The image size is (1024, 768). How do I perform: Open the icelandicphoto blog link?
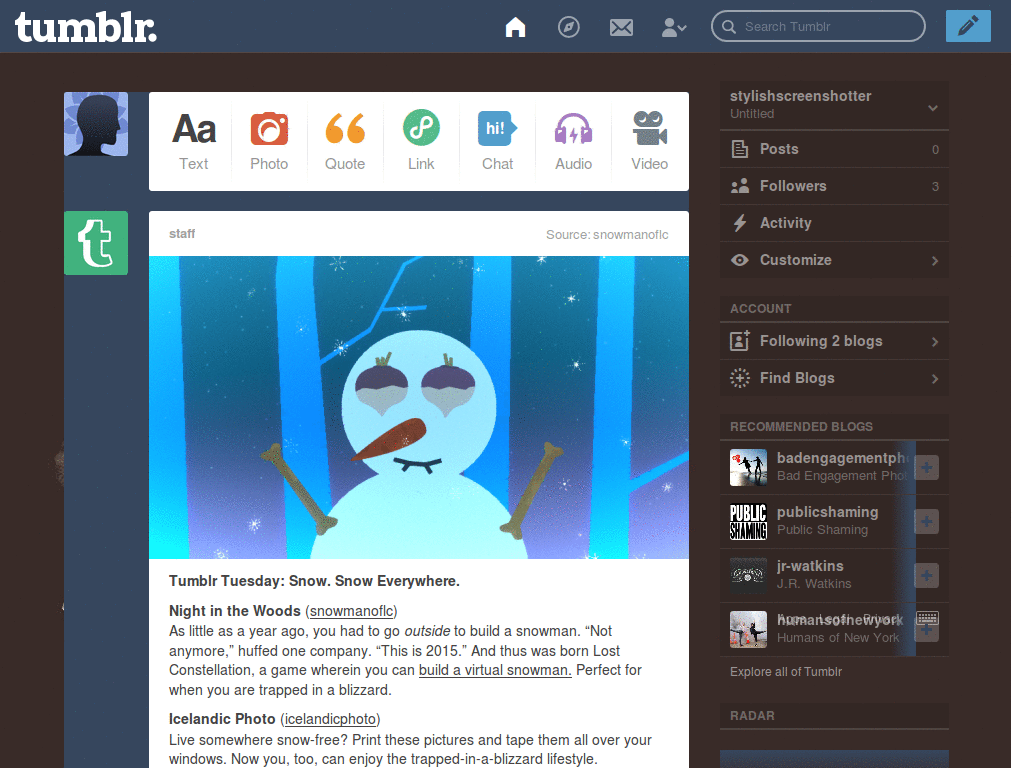coord(330,719)
